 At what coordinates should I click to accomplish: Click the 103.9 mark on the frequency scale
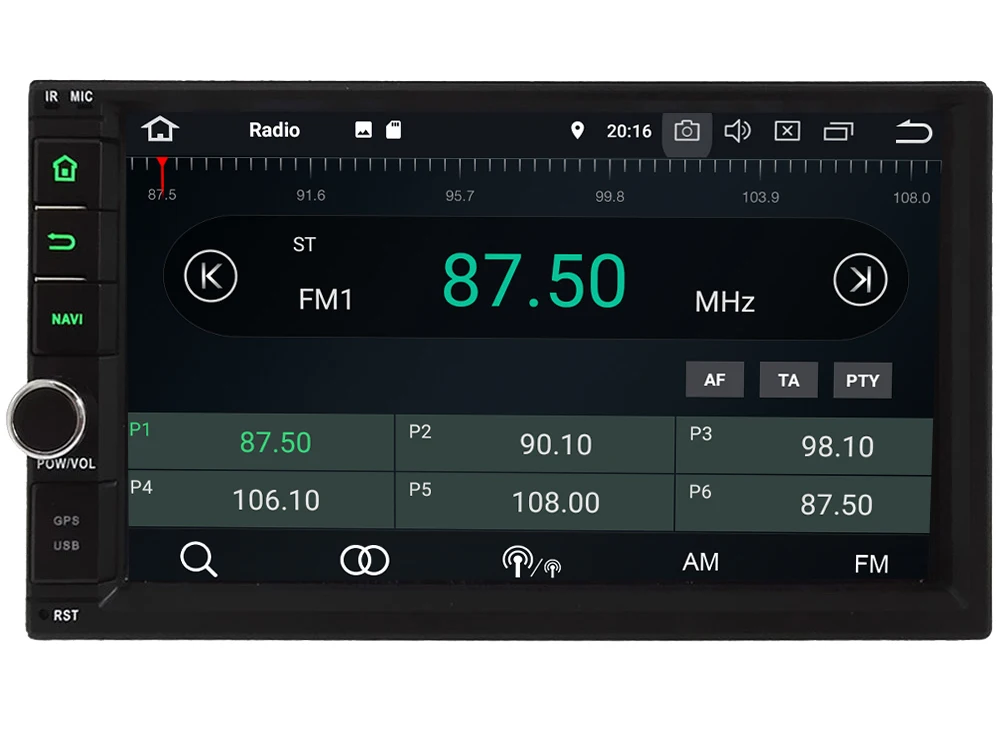pyautogui.click(x=760, y=197)
